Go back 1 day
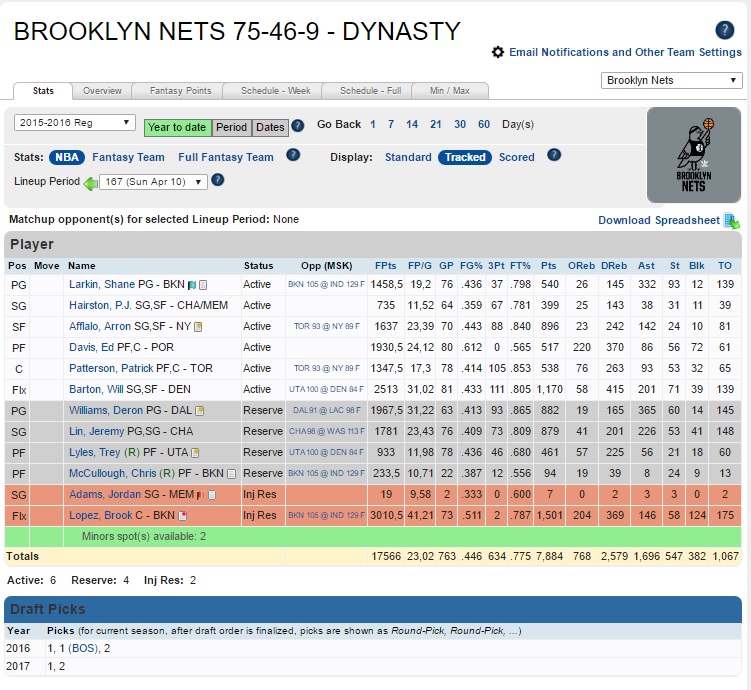 [373, 124]
